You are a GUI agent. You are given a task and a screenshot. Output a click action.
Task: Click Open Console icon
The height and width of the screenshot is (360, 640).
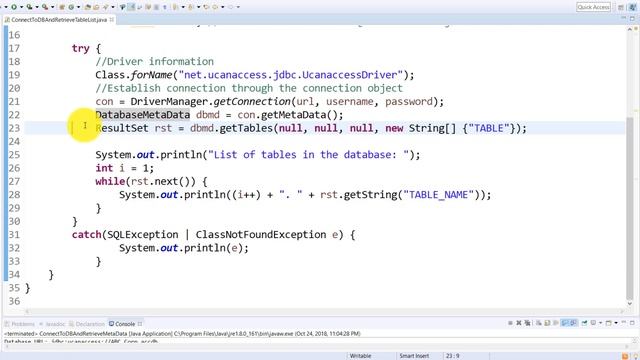[608, 323]
